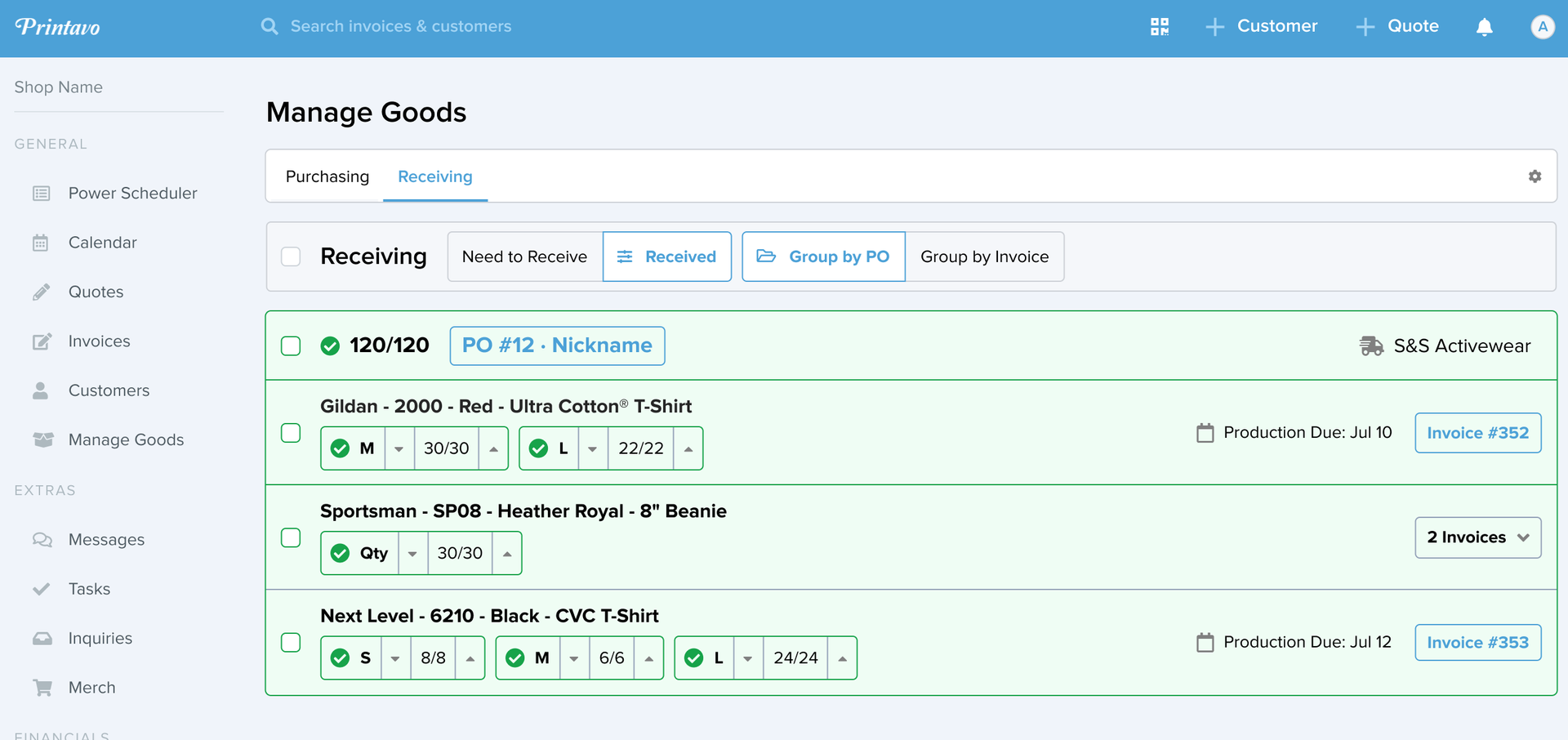Open Quotes in the sidebar
This screenshot has width=1568, height=740.
(x=96, y=292)
